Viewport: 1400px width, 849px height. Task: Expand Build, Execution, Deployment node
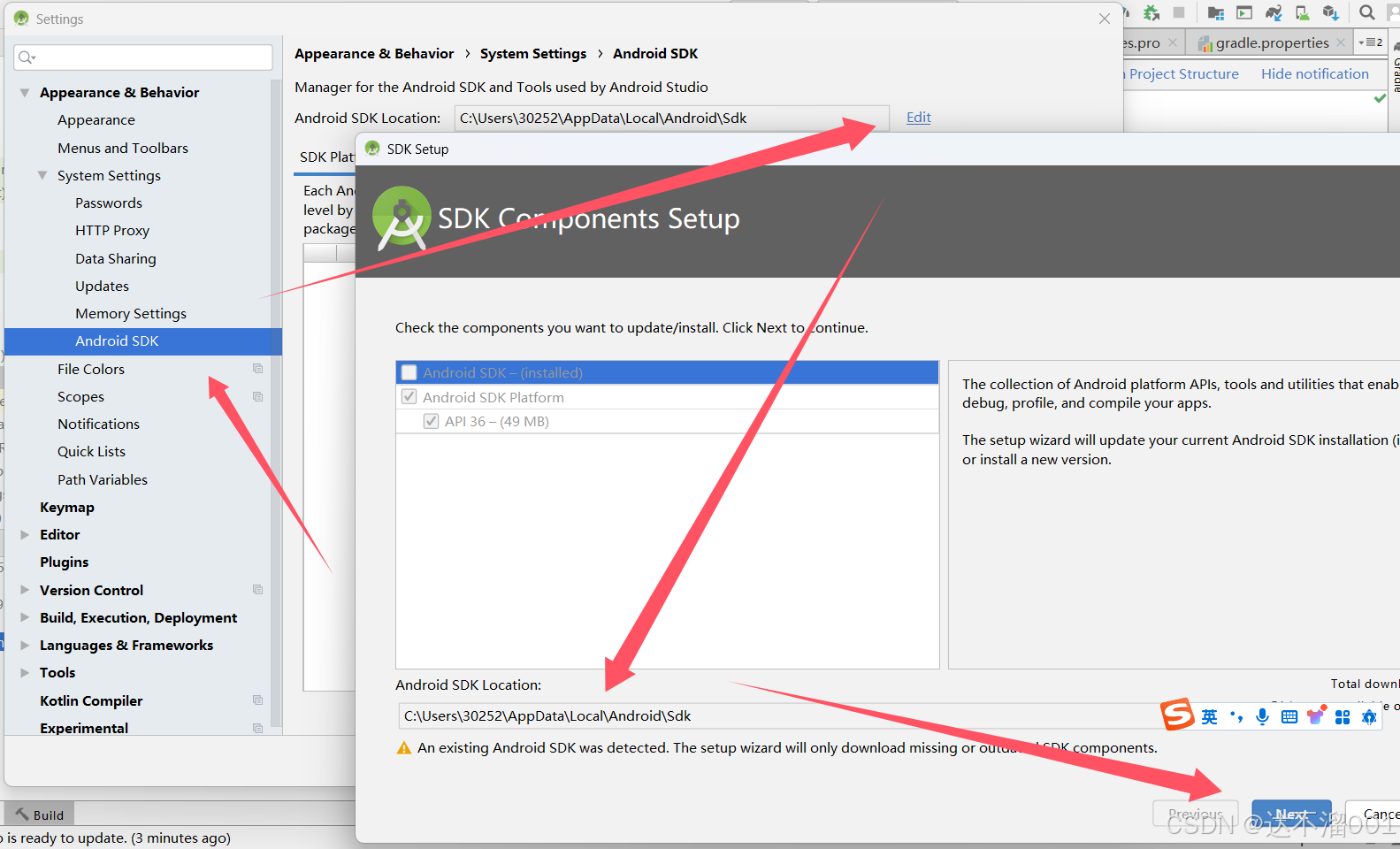[25, 617]
